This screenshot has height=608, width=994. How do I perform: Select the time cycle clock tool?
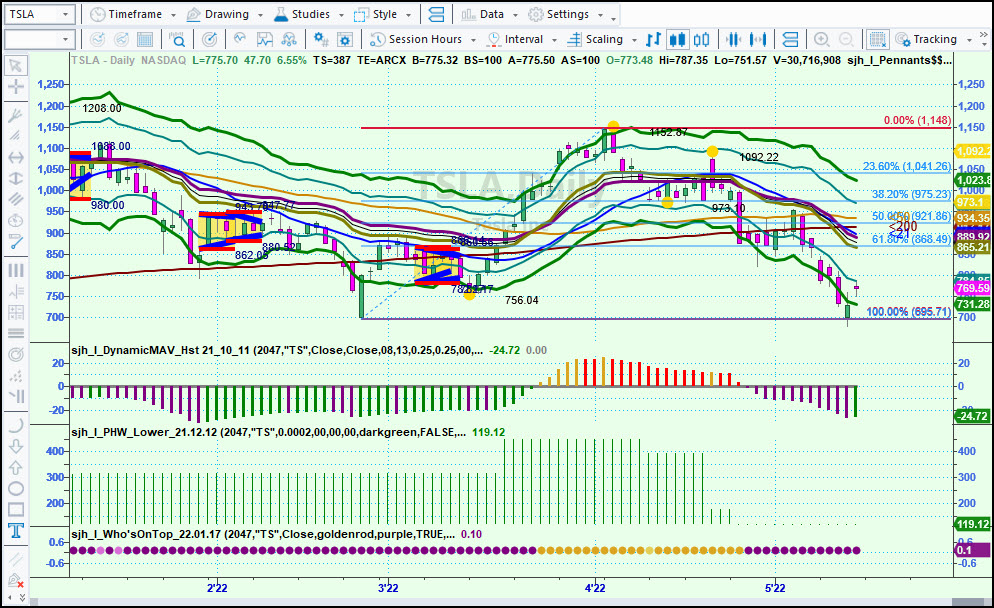coord(16,221)
